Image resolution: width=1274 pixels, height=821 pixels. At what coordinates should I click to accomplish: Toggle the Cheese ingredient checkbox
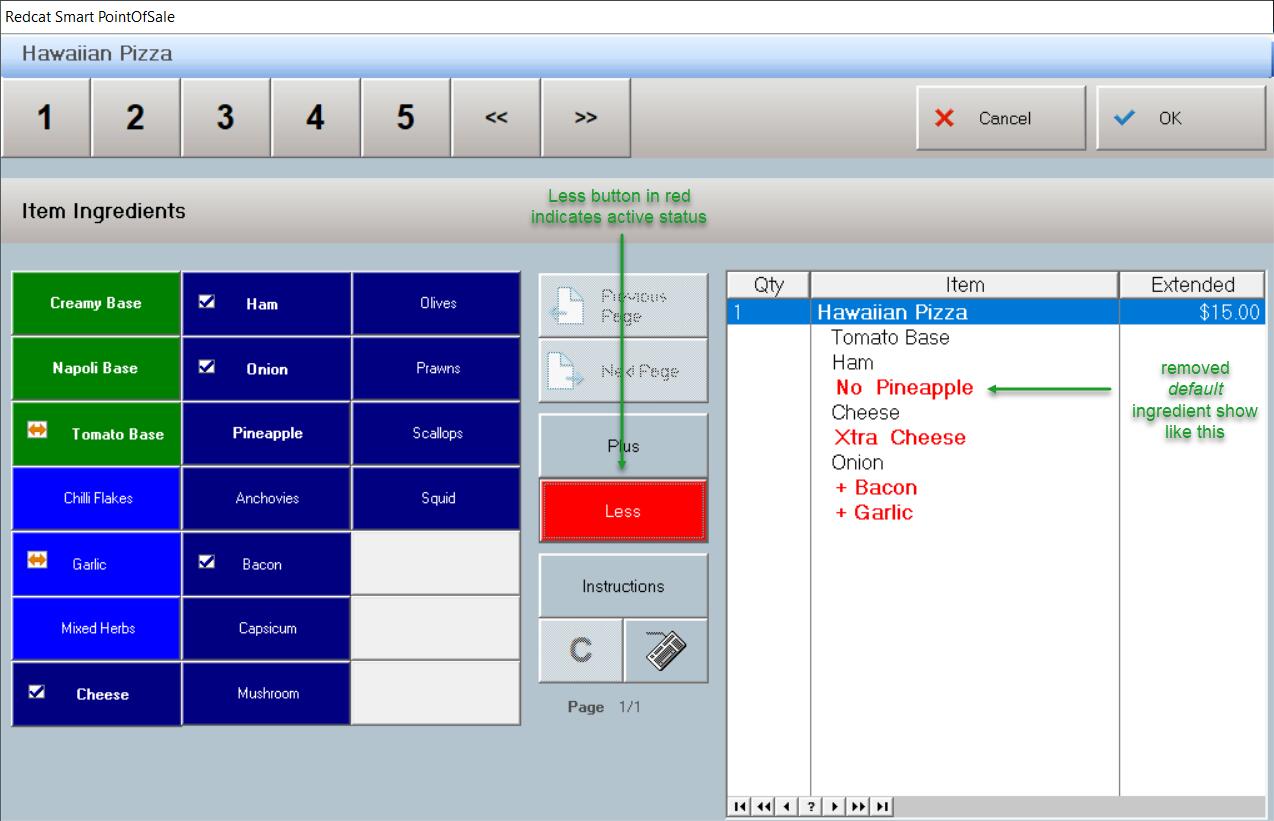click(x=96, y=694)
